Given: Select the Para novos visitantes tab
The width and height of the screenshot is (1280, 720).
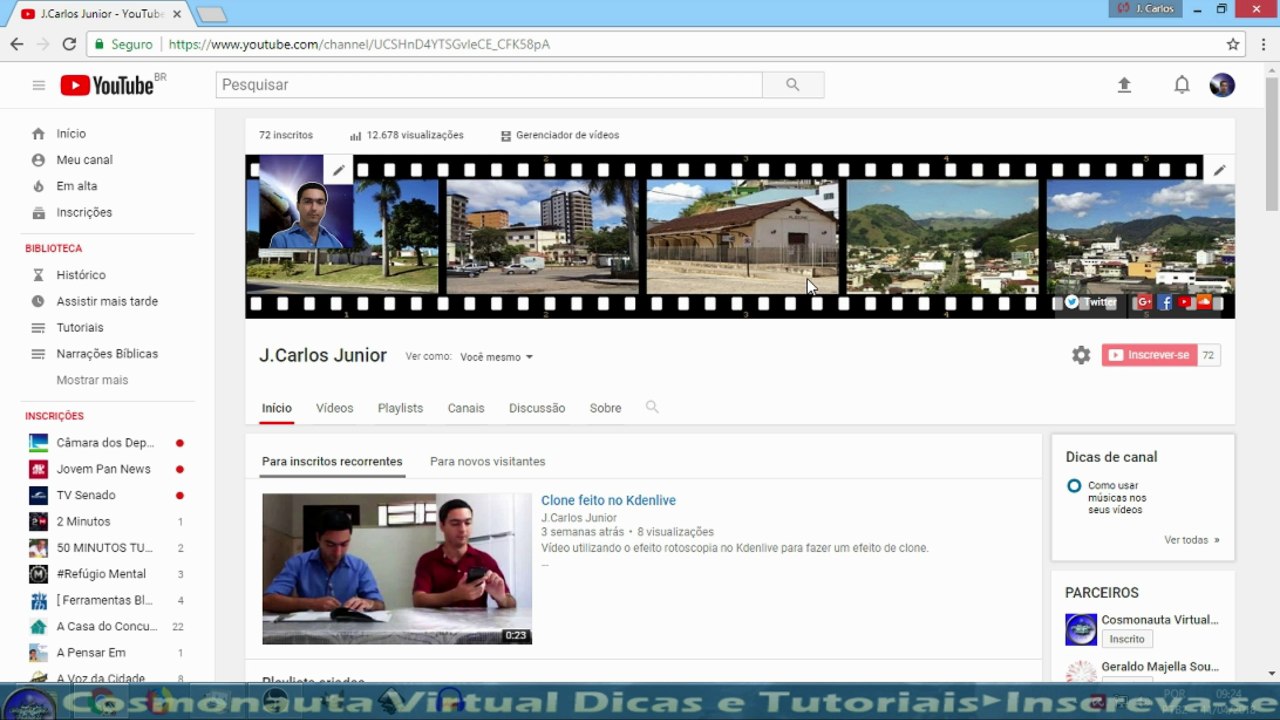Looking at the screenshot, I should point(488,462).
